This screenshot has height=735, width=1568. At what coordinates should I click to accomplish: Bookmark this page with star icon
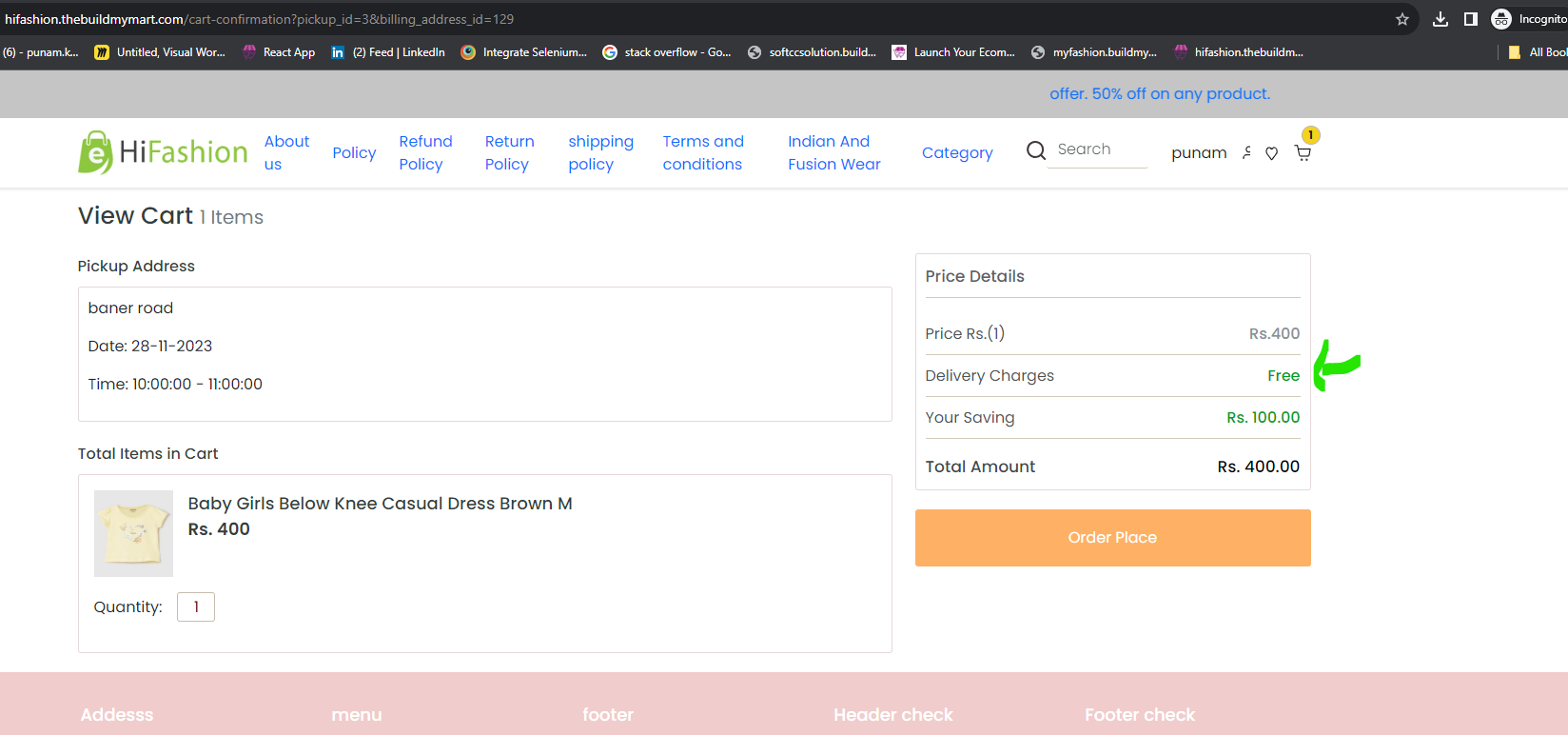pos(1401,19)
